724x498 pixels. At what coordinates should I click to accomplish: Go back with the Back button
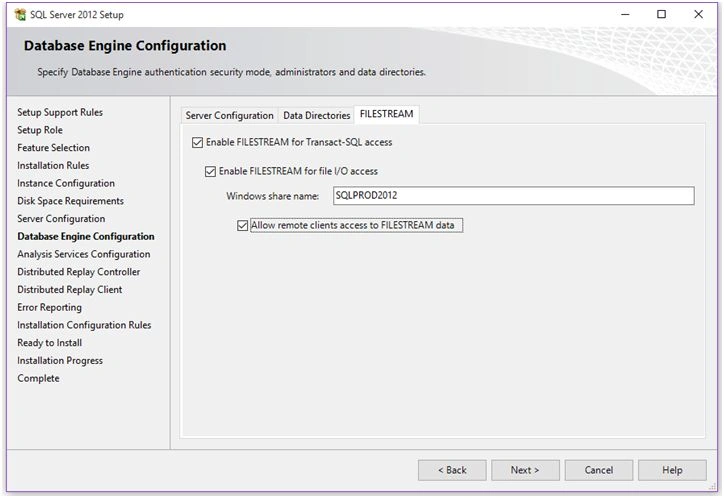[452, 470]
